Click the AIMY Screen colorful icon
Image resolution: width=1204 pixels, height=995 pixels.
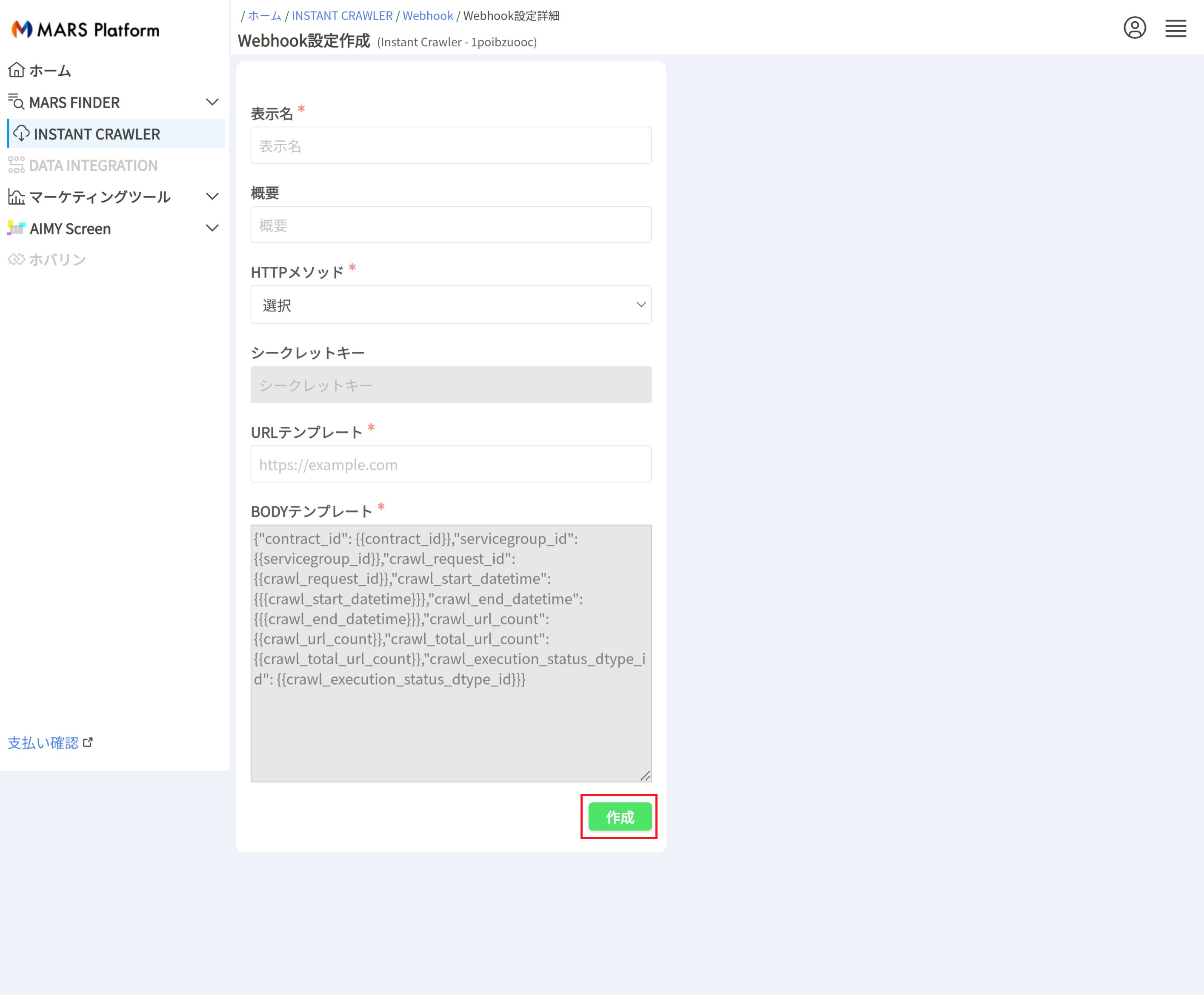(16, 228)
